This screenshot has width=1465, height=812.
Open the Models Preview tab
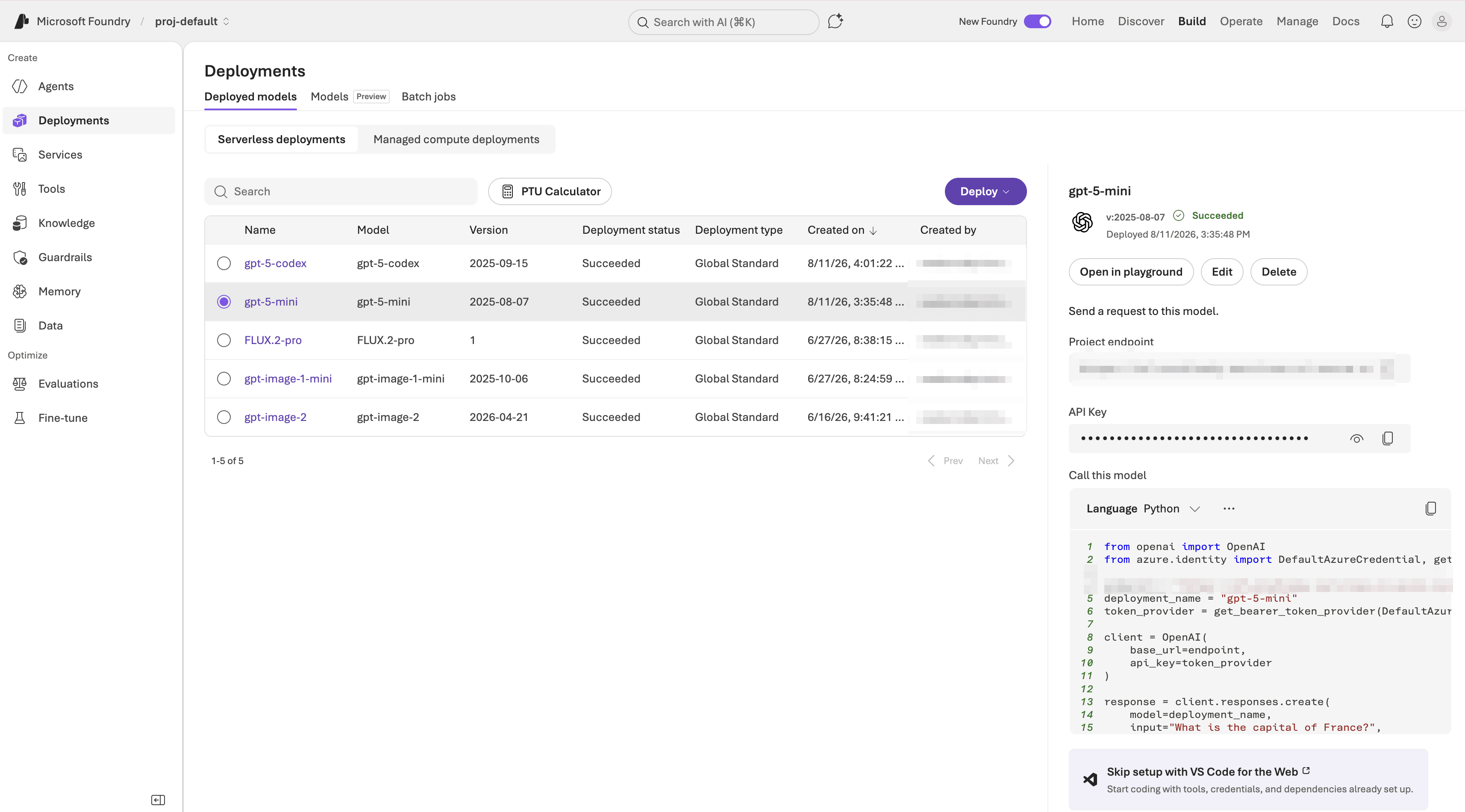point(350,97)
